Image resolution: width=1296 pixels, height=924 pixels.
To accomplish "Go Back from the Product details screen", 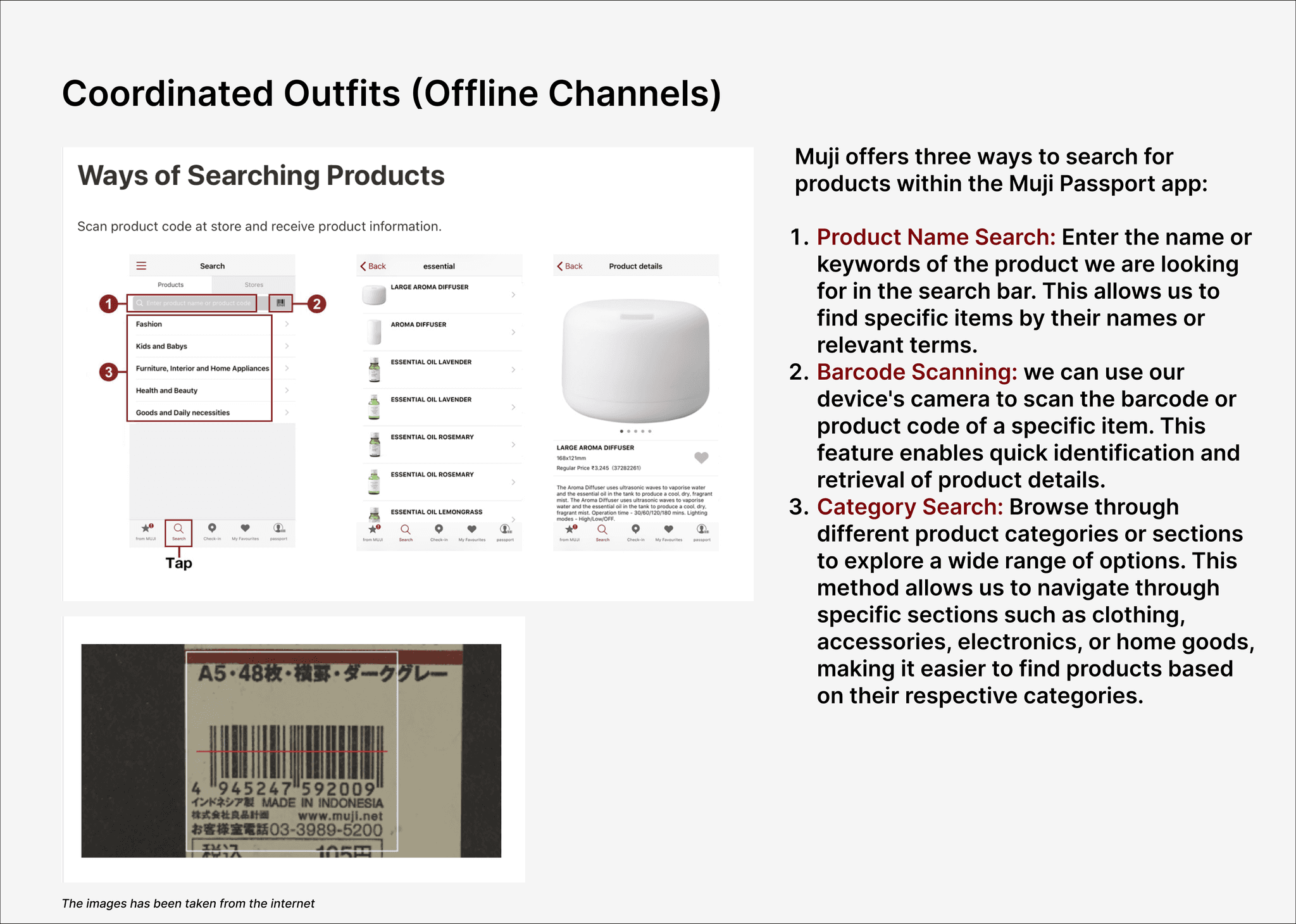I will coord(570,266).
